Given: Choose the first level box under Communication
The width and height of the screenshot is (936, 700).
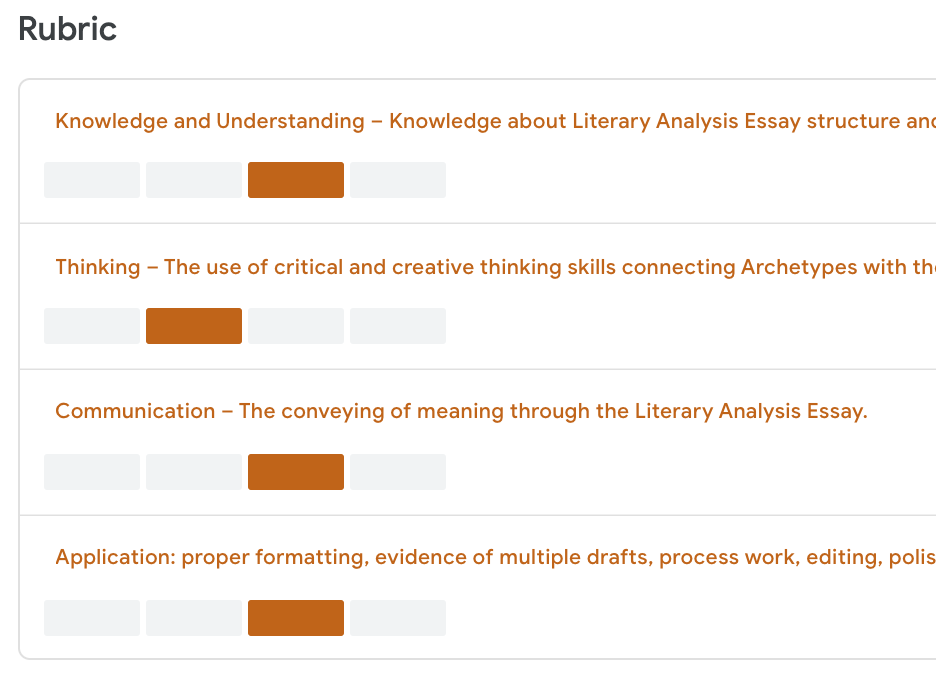Looking at the screenshot, I should (x=92, y=472).
